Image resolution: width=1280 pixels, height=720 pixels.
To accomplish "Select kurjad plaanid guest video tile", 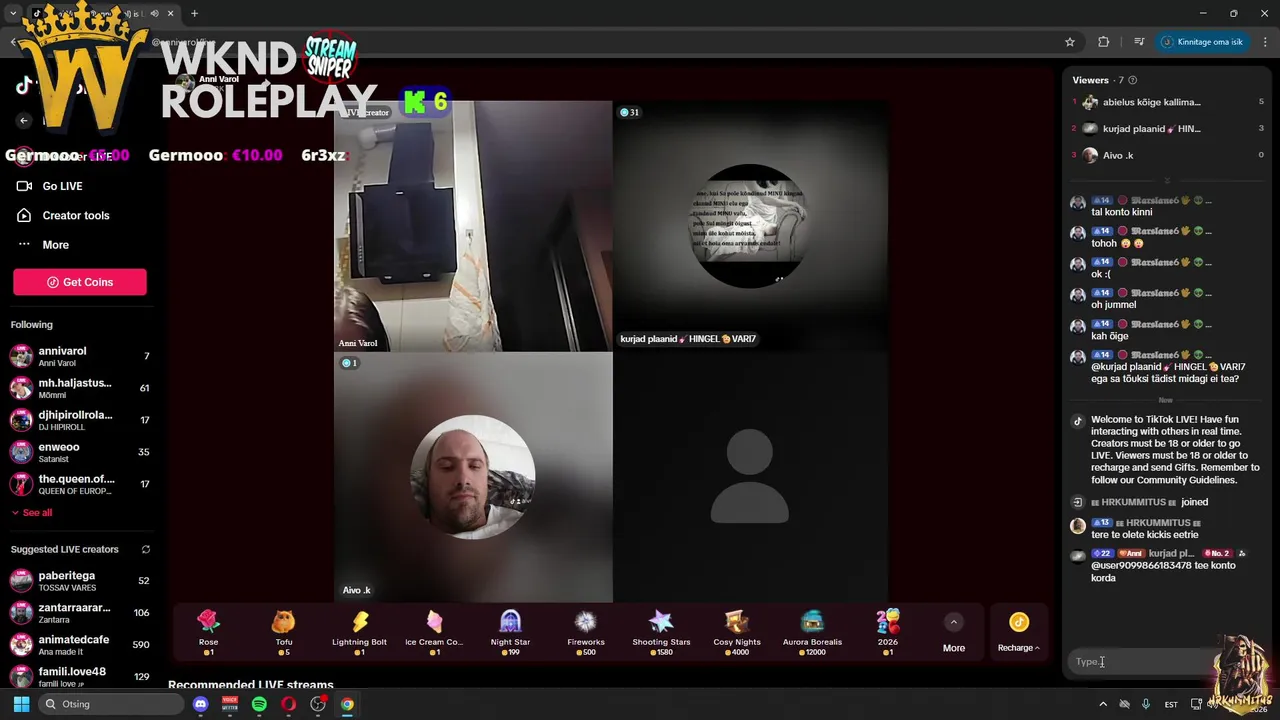I will tap(750, 226).
